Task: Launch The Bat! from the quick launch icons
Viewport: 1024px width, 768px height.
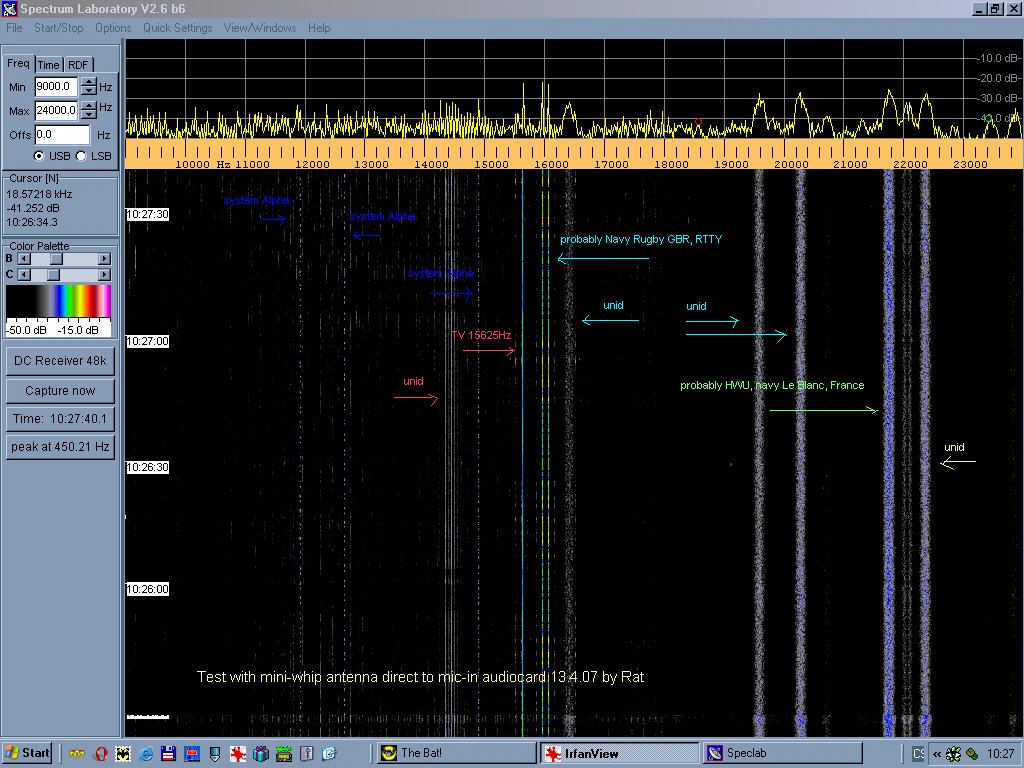Action: click(123, 754)
